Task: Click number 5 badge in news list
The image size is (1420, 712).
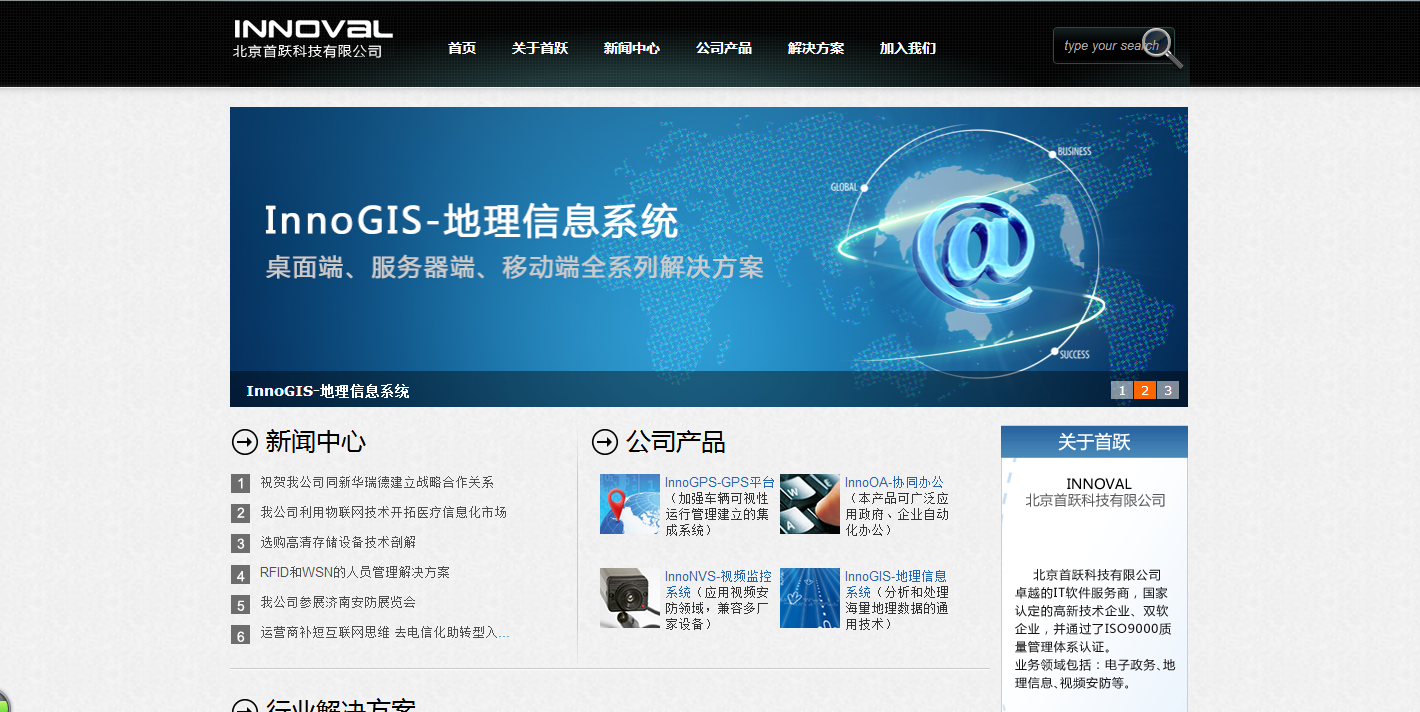Action: coord(240,605)
